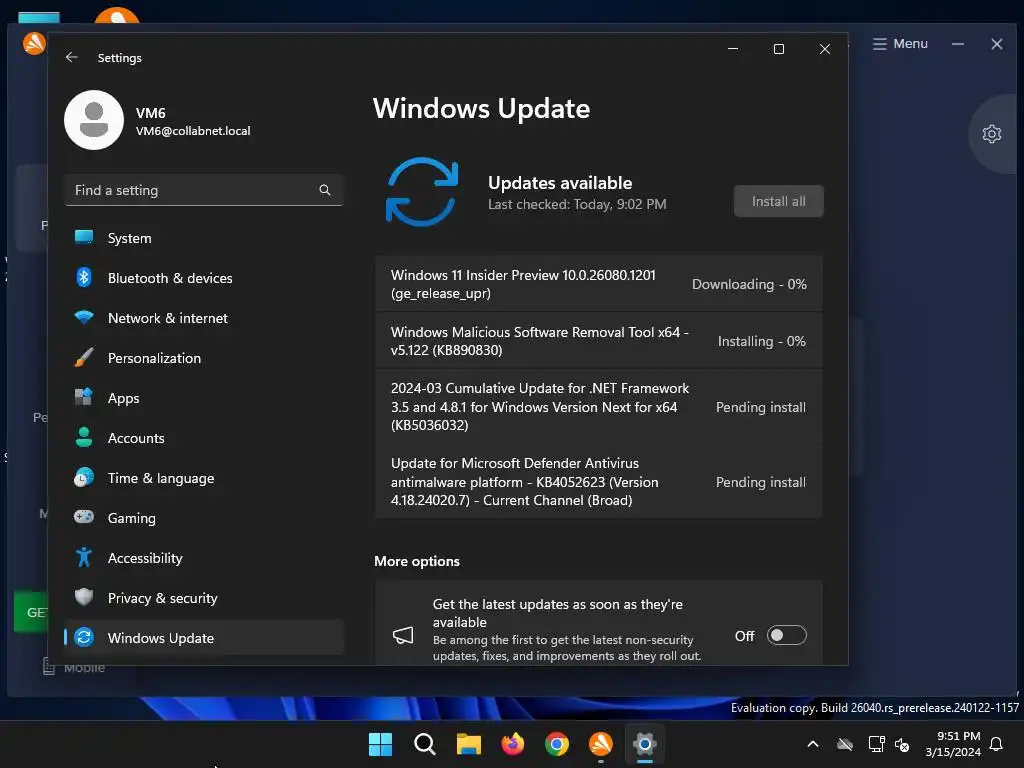Click the Find a setting search box

pyautogui.click(x=204, y=190)
